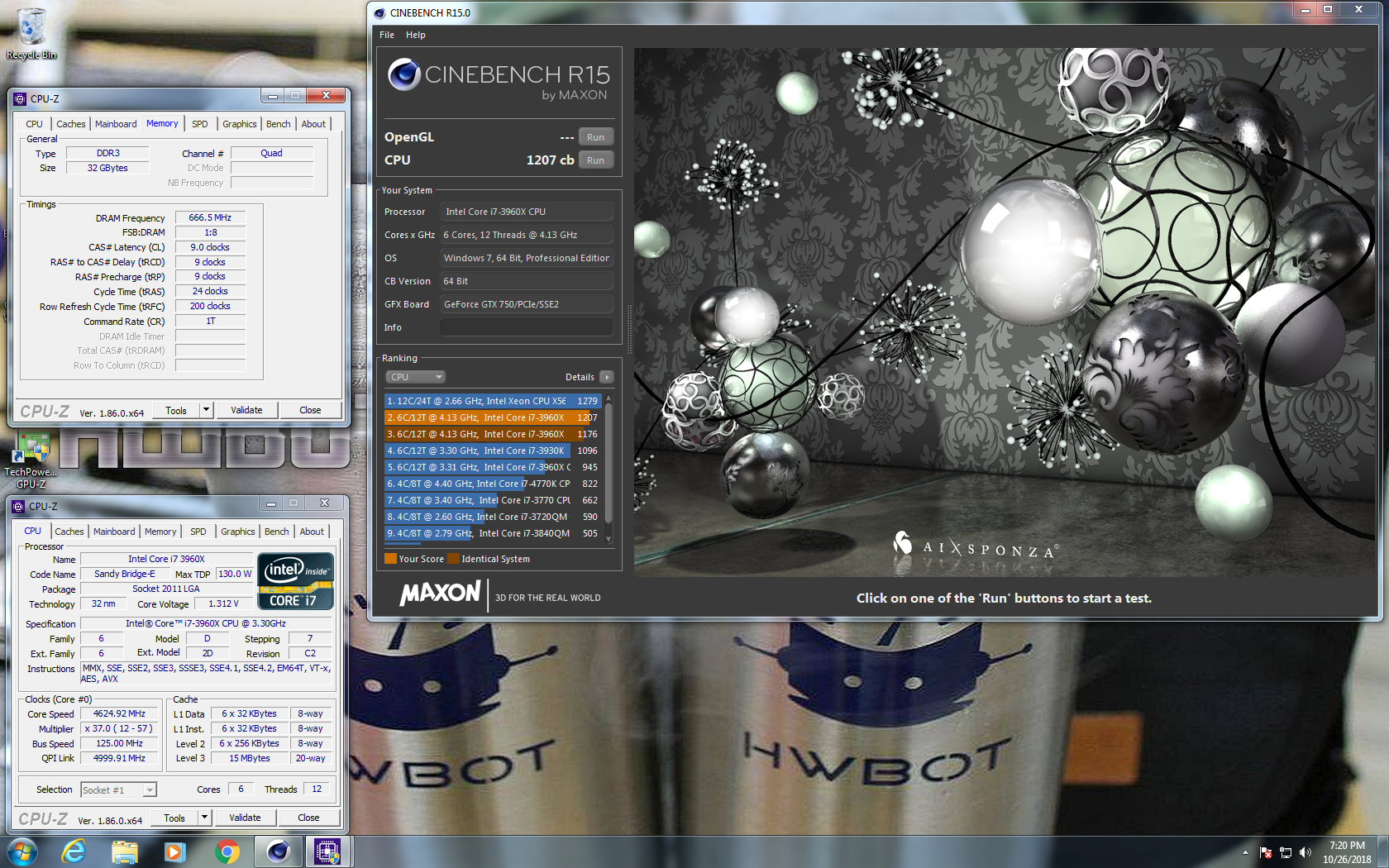Select ranking row 7 Core i7-3770
The height and width of the screenshot is (868, 1389).
click(493, 500)
